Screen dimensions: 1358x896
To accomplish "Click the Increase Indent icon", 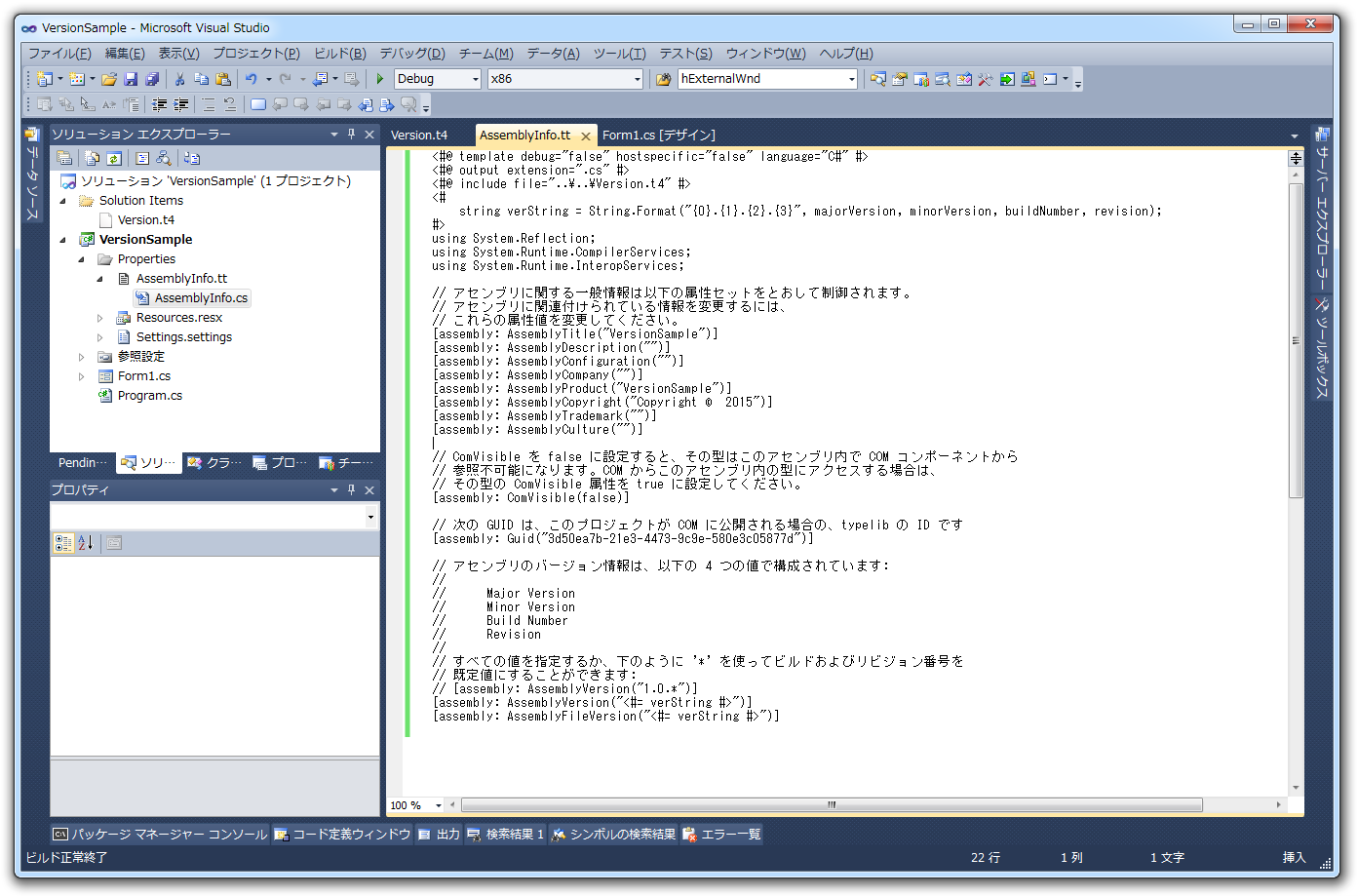I will 181,104.
